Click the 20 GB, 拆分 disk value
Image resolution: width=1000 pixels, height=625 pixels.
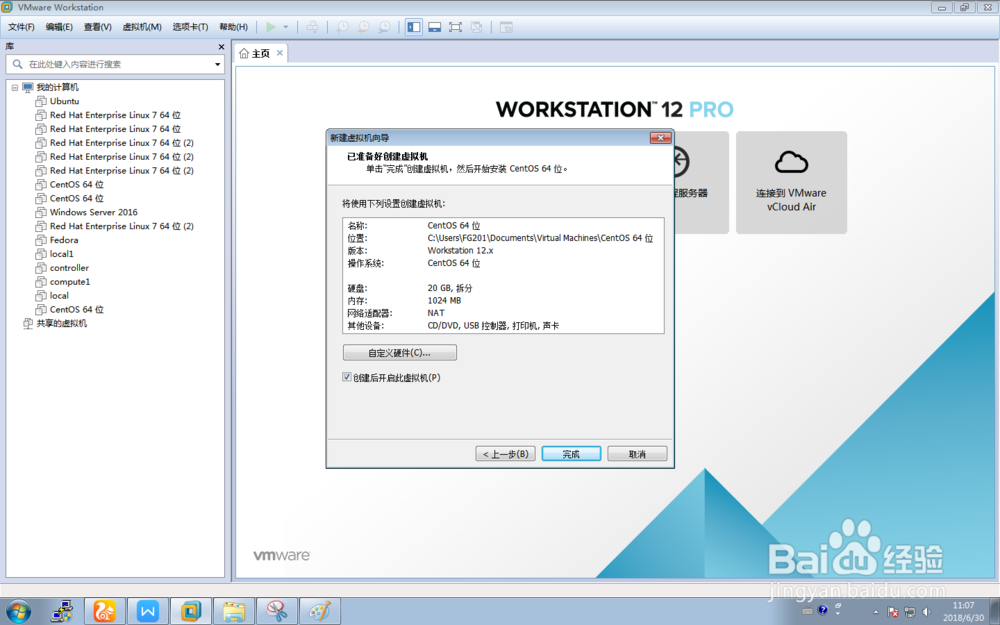point(450,288)
